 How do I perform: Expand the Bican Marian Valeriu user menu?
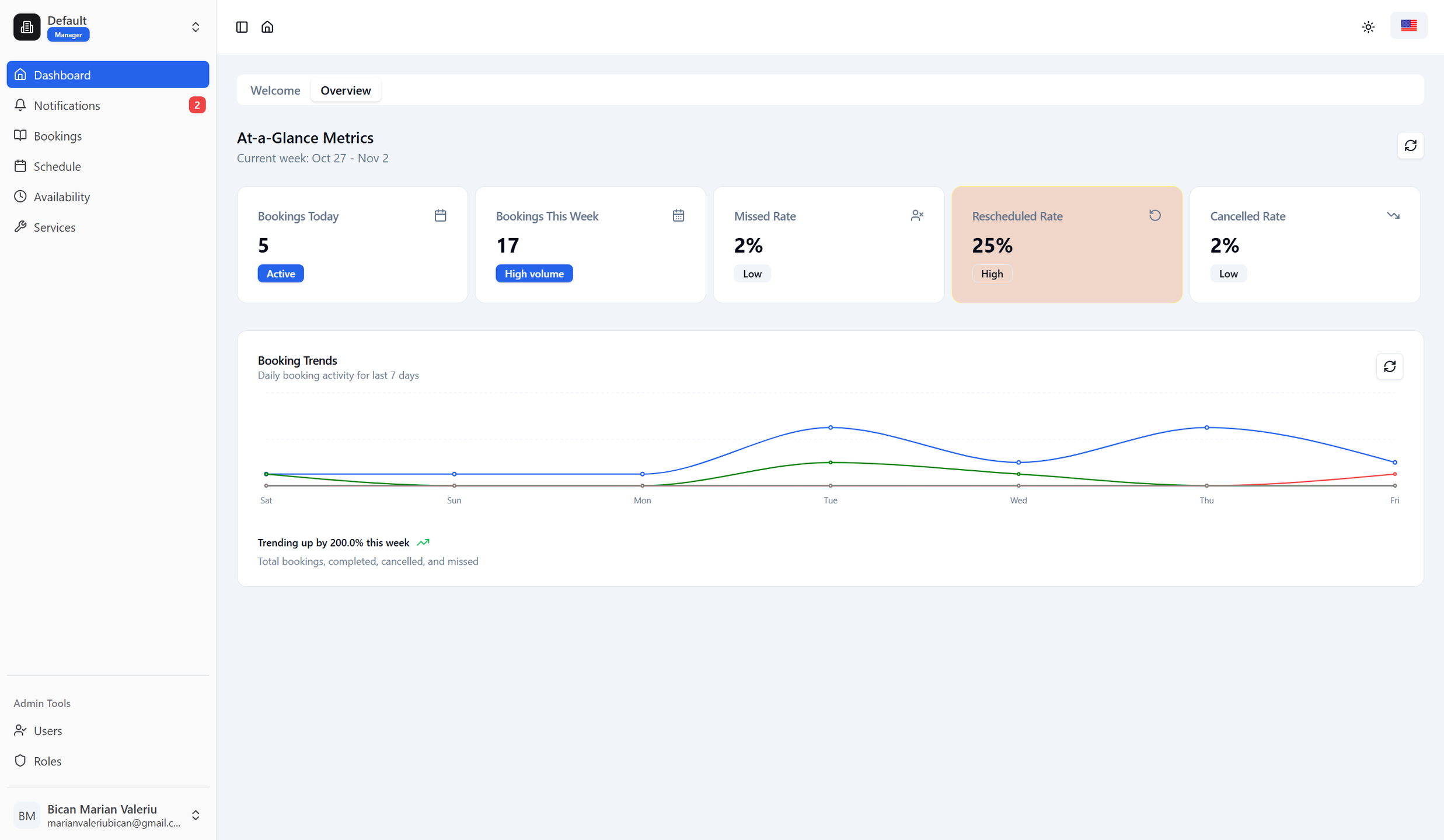pyautogui.click(x=195, y=815)
